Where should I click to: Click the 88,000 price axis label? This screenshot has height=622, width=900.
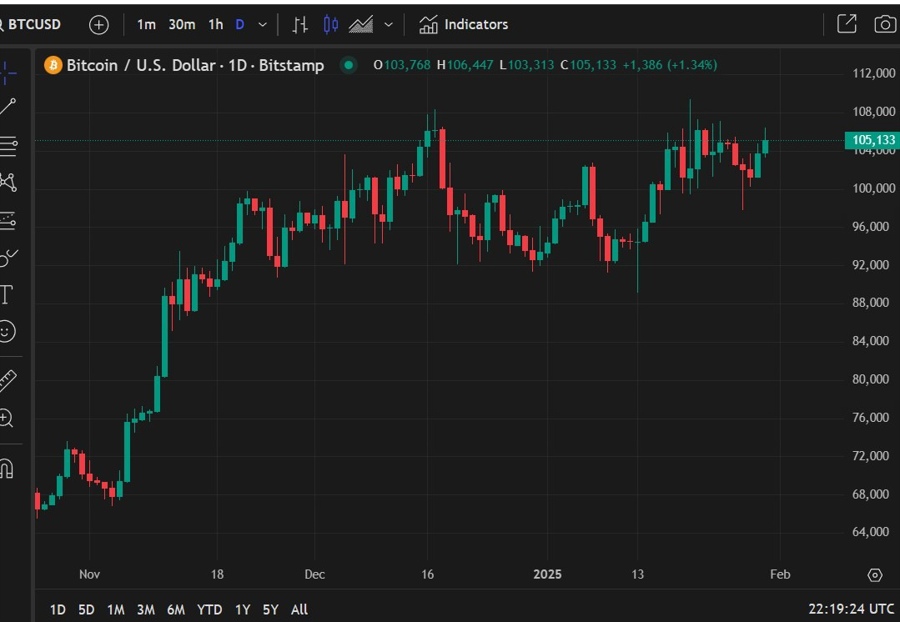coord(871,302)
